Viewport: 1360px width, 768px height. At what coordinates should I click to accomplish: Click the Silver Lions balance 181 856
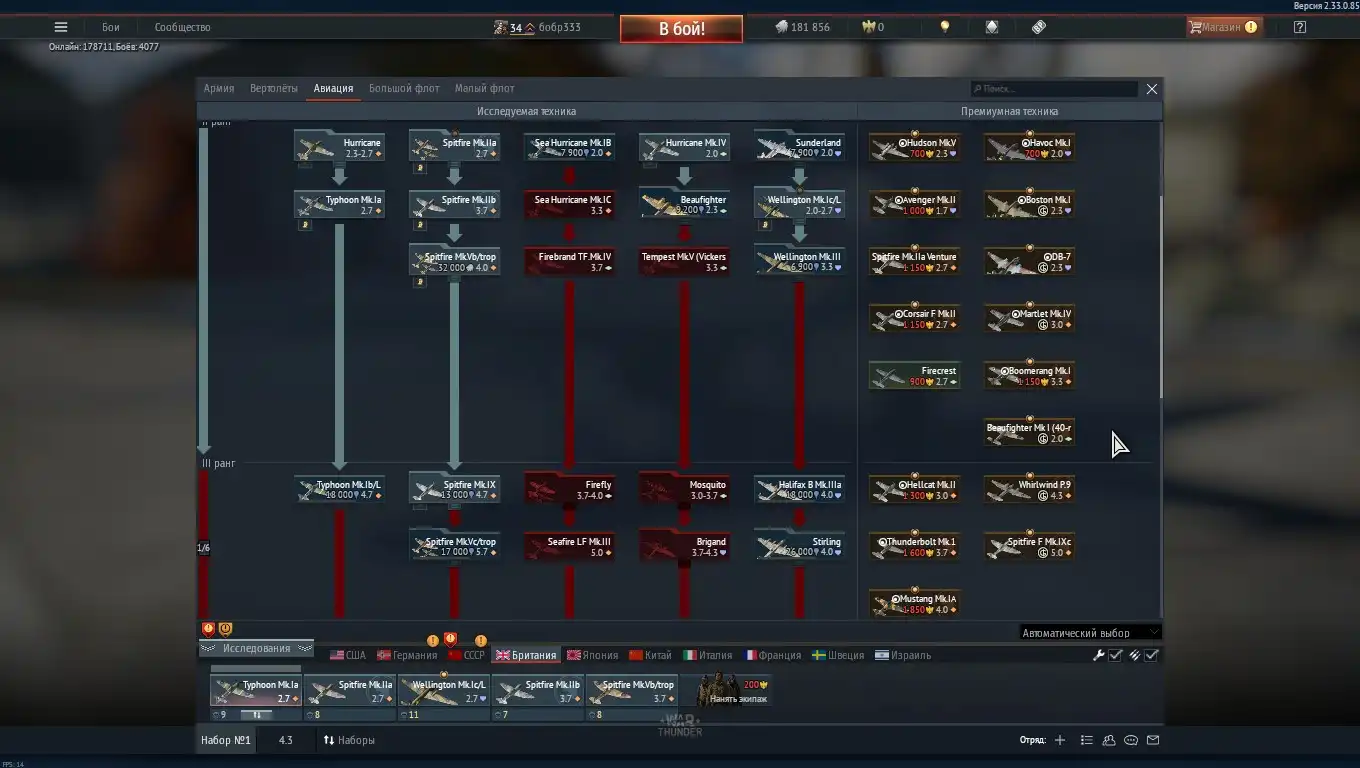click(802, 27)
